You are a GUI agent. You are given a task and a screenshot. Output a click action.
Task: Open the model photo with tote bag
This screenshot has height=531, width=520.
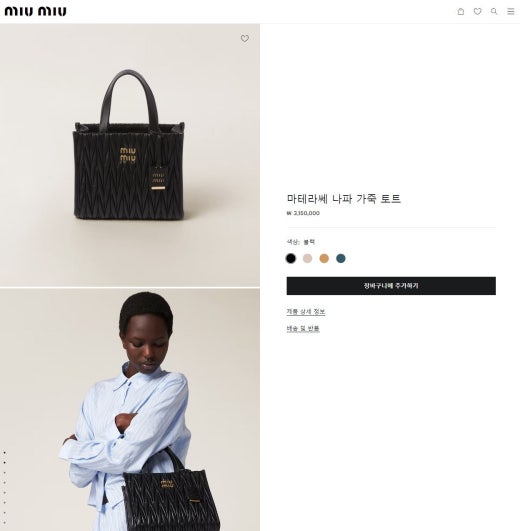click(130, 410)
